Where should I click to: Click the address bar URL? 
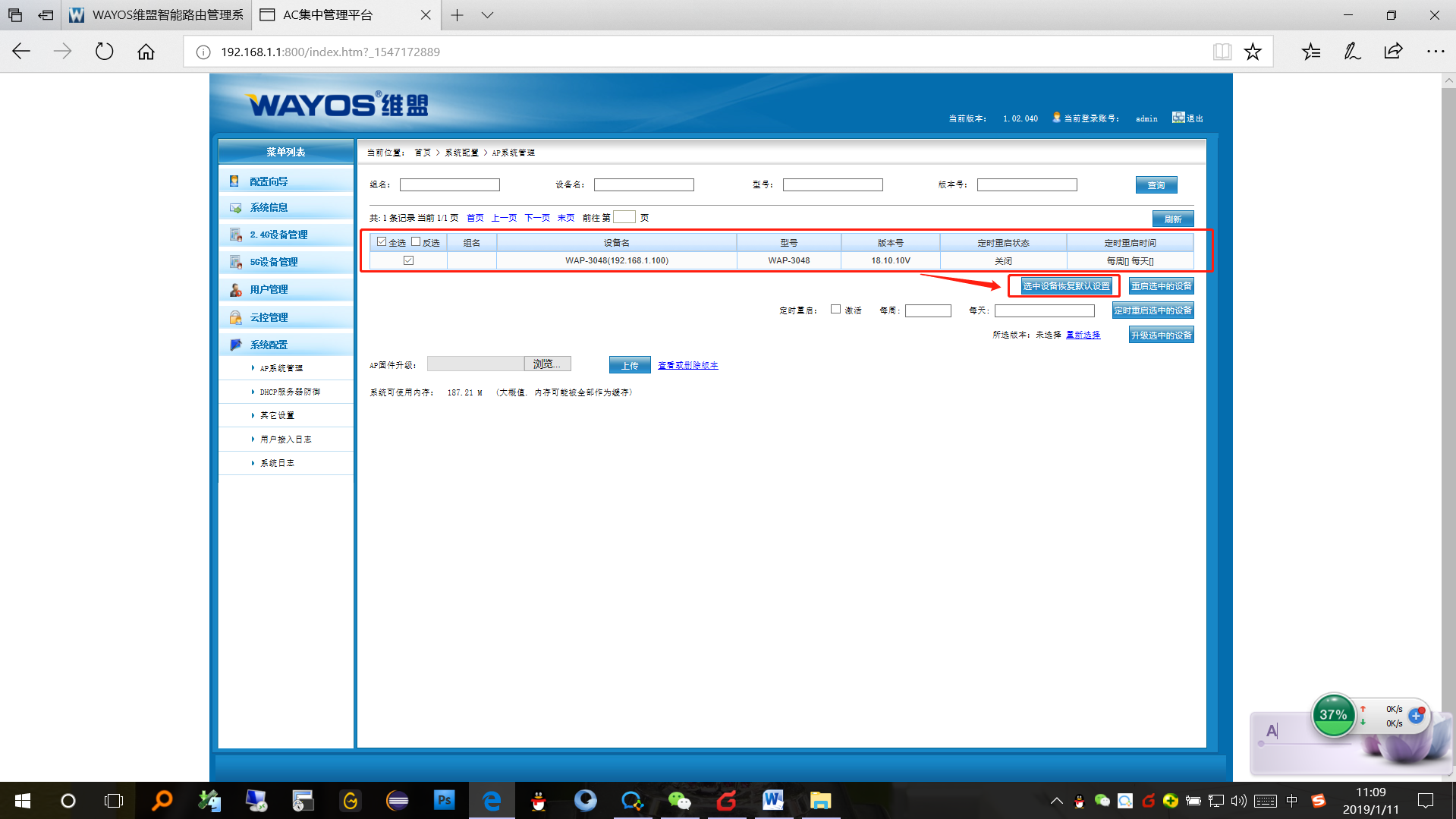tap(330, 52)
